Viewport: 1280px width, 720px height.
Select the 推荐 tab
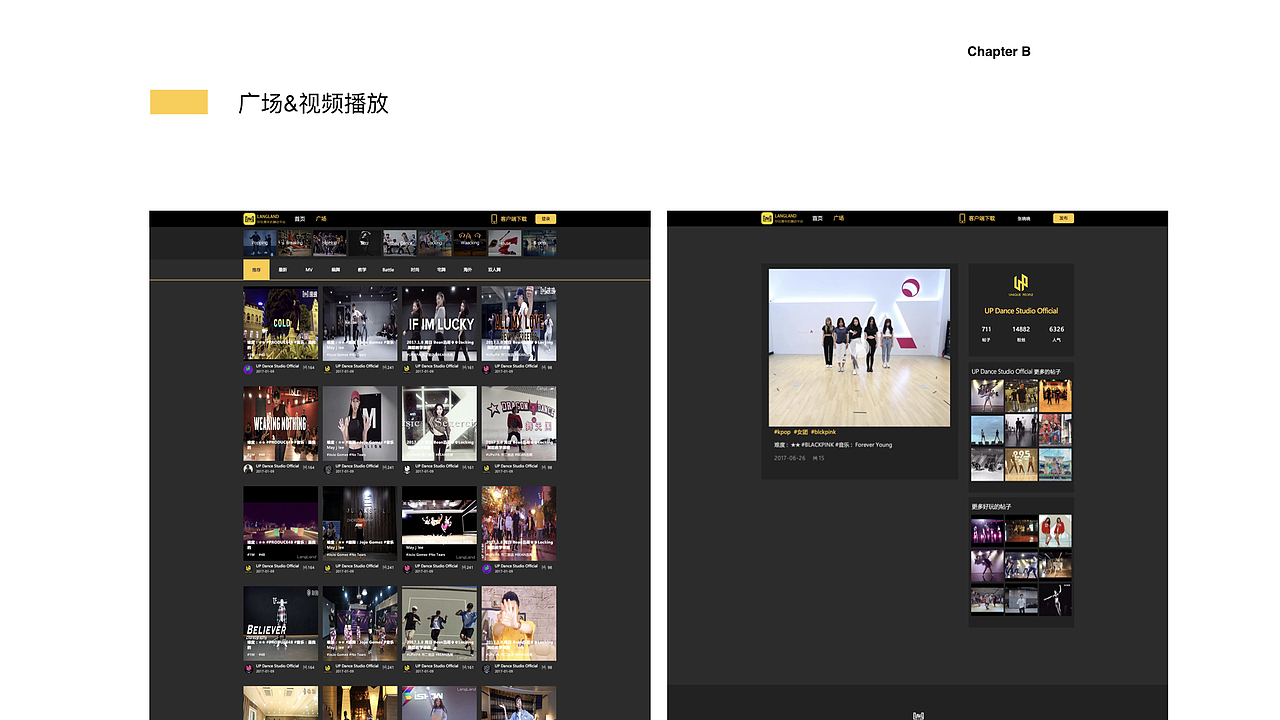(256, 269)
